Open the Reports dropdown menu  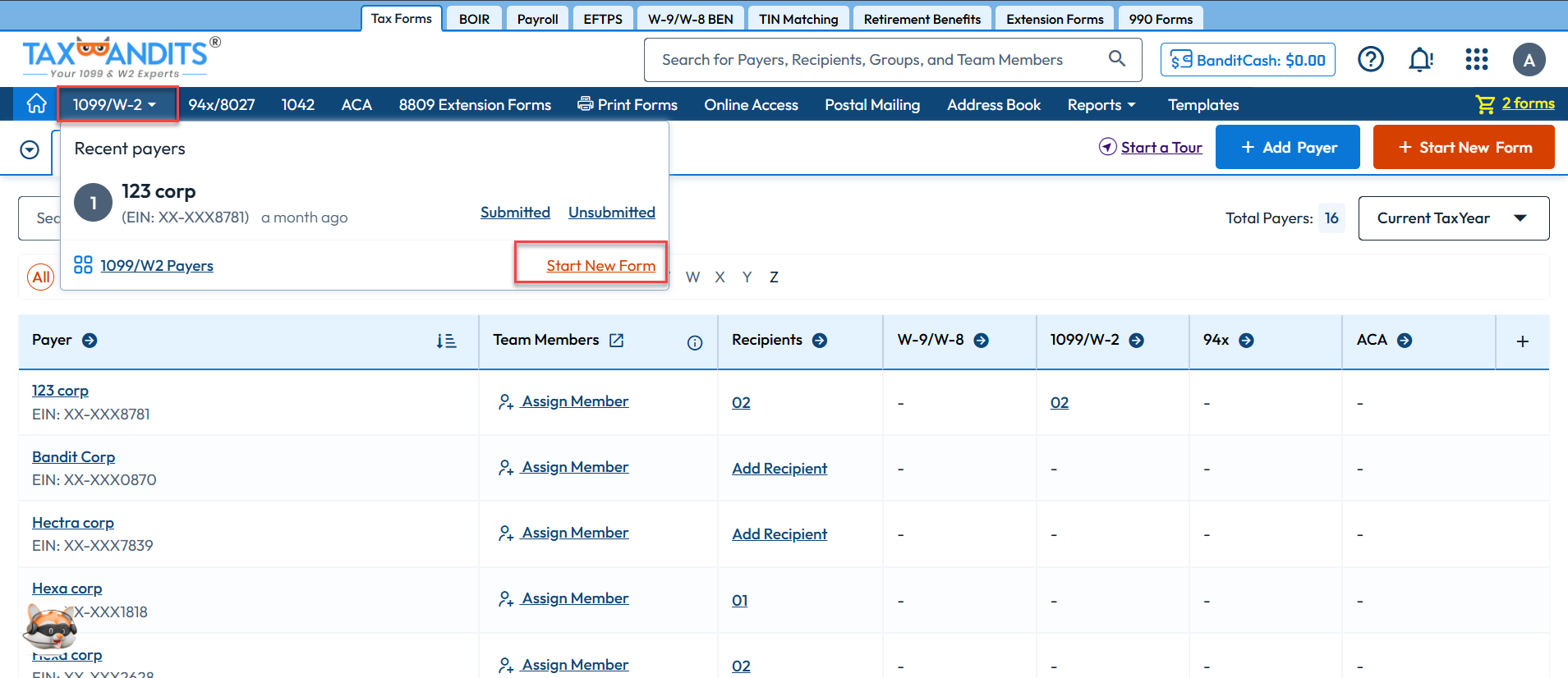tap(1101, 104)
